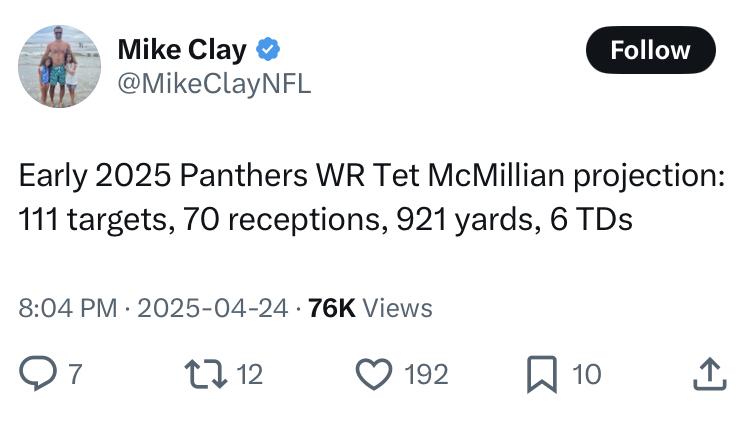Click the repost count number 12
Image resolution: width=750 pixels, height=435 pixels.
tap(249, 374)
